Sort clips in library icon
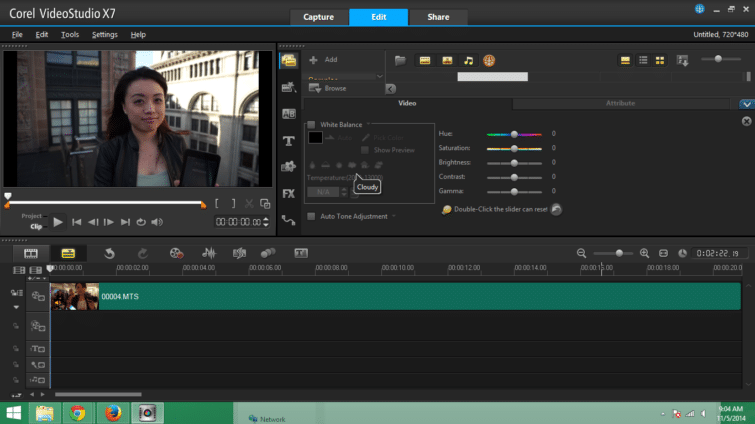This screenshot has height=424, width=755. 682,60
